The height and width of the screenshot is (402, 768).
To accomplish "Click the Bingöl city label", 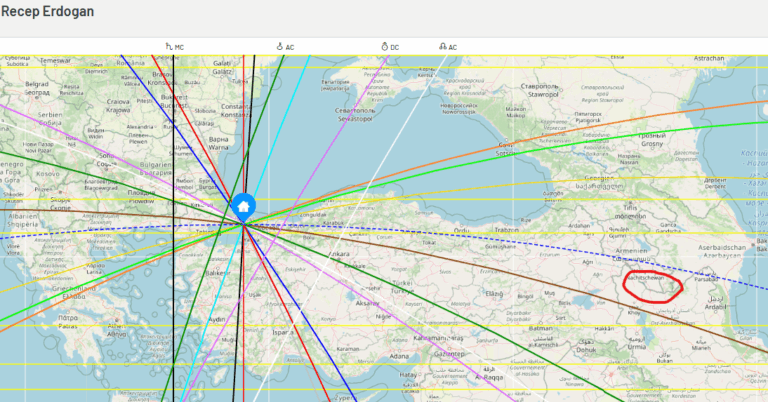I will pos(525,297).
